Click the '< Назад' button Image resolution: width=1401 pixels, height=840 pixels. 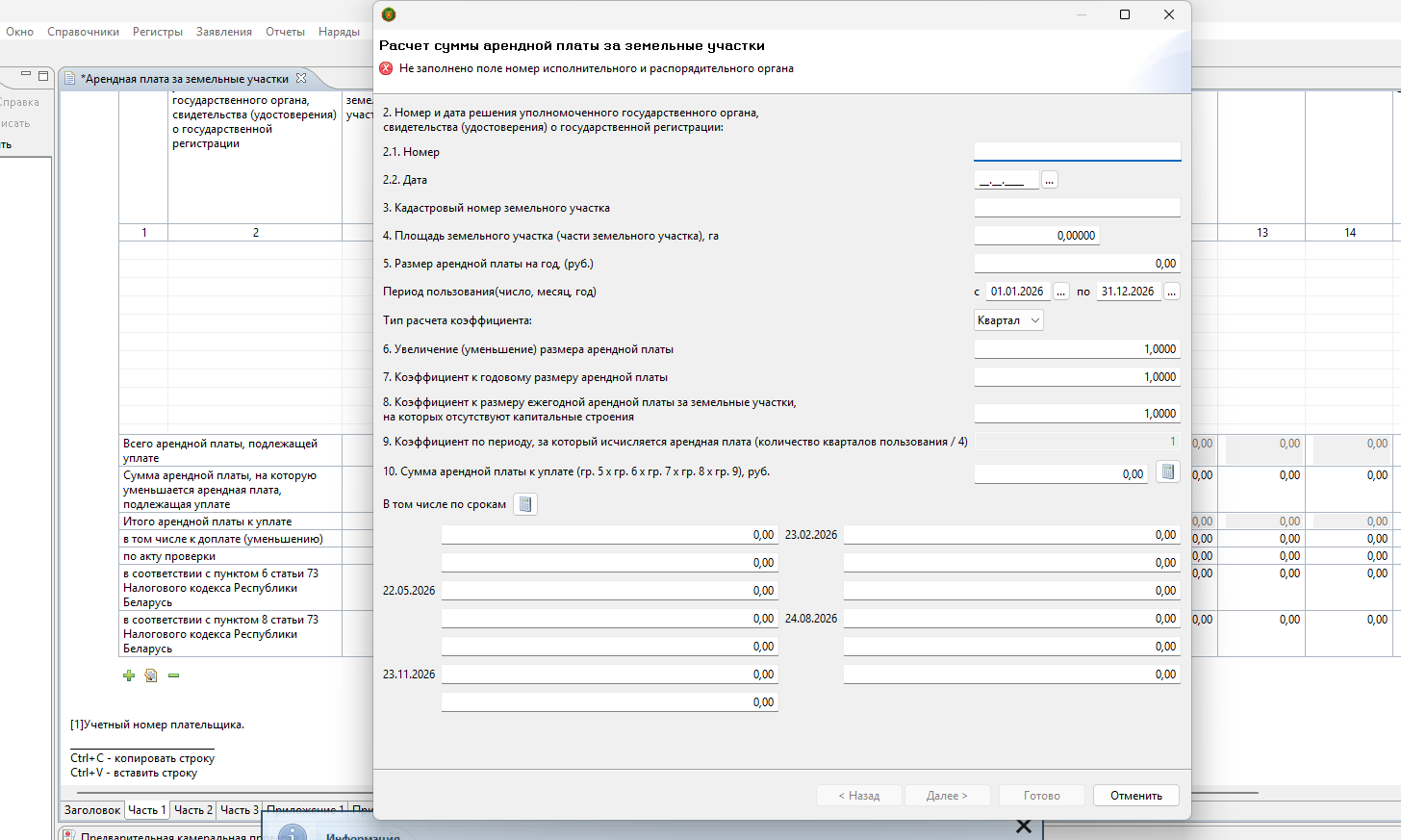coord(859,796)
